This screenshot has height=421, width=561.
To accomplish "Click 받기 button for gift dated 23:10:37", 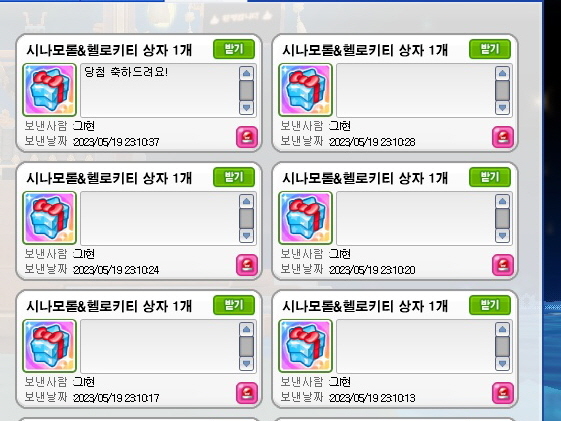I will [x=234, y=49].
